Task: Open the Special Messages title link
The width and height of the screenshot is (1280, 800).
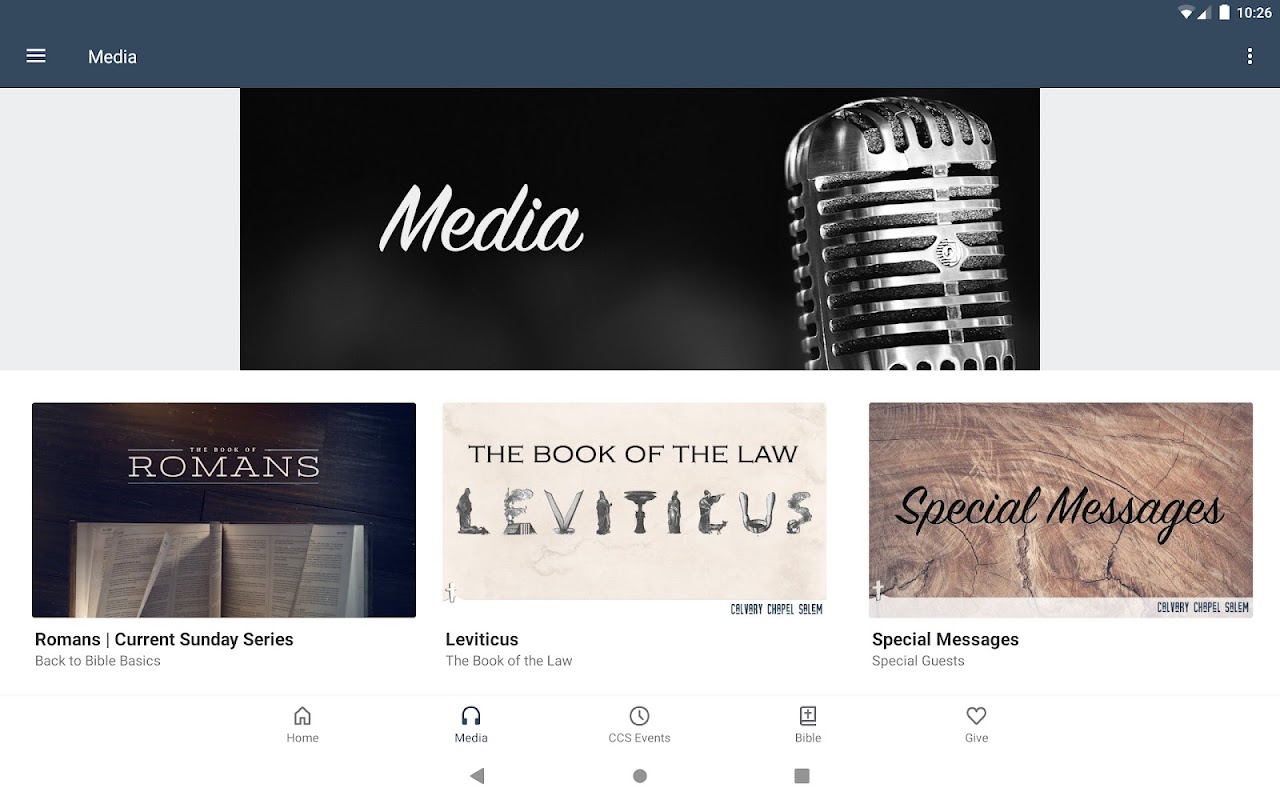Action: [x=945, y=639]
